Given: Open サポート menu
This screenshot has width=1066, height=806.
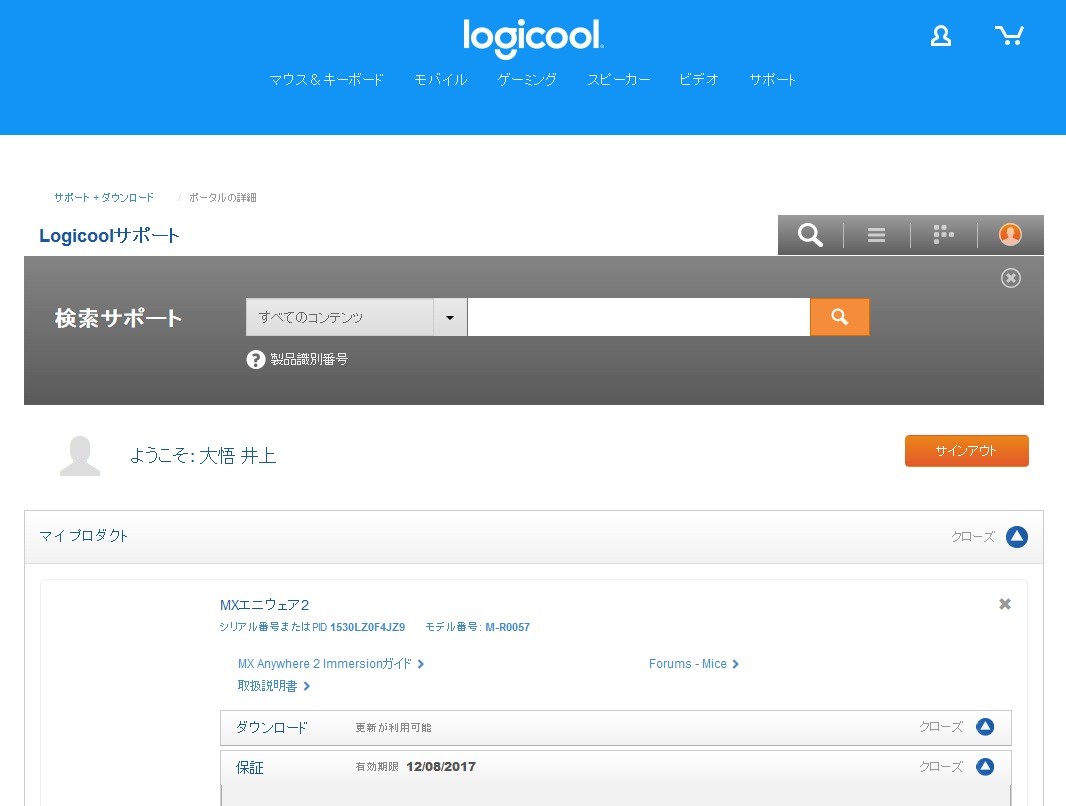Looking at the screenshot, I should pos(772,80).
